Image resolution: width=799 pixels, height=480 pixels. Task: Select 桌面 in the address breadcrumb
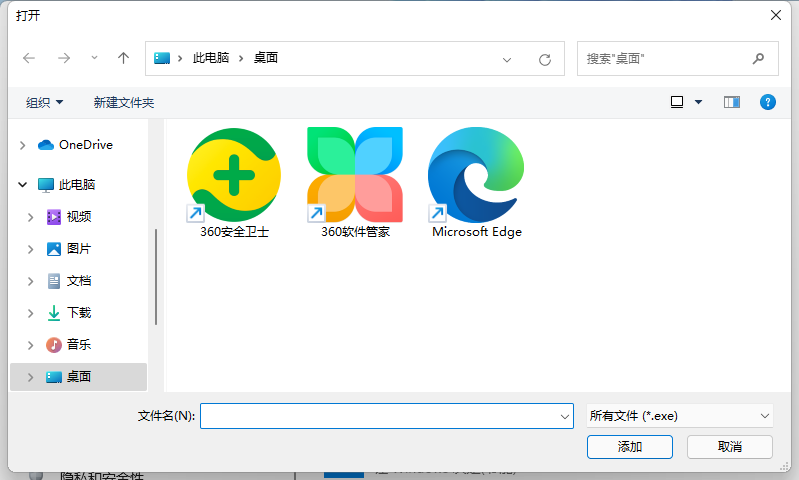266,58
